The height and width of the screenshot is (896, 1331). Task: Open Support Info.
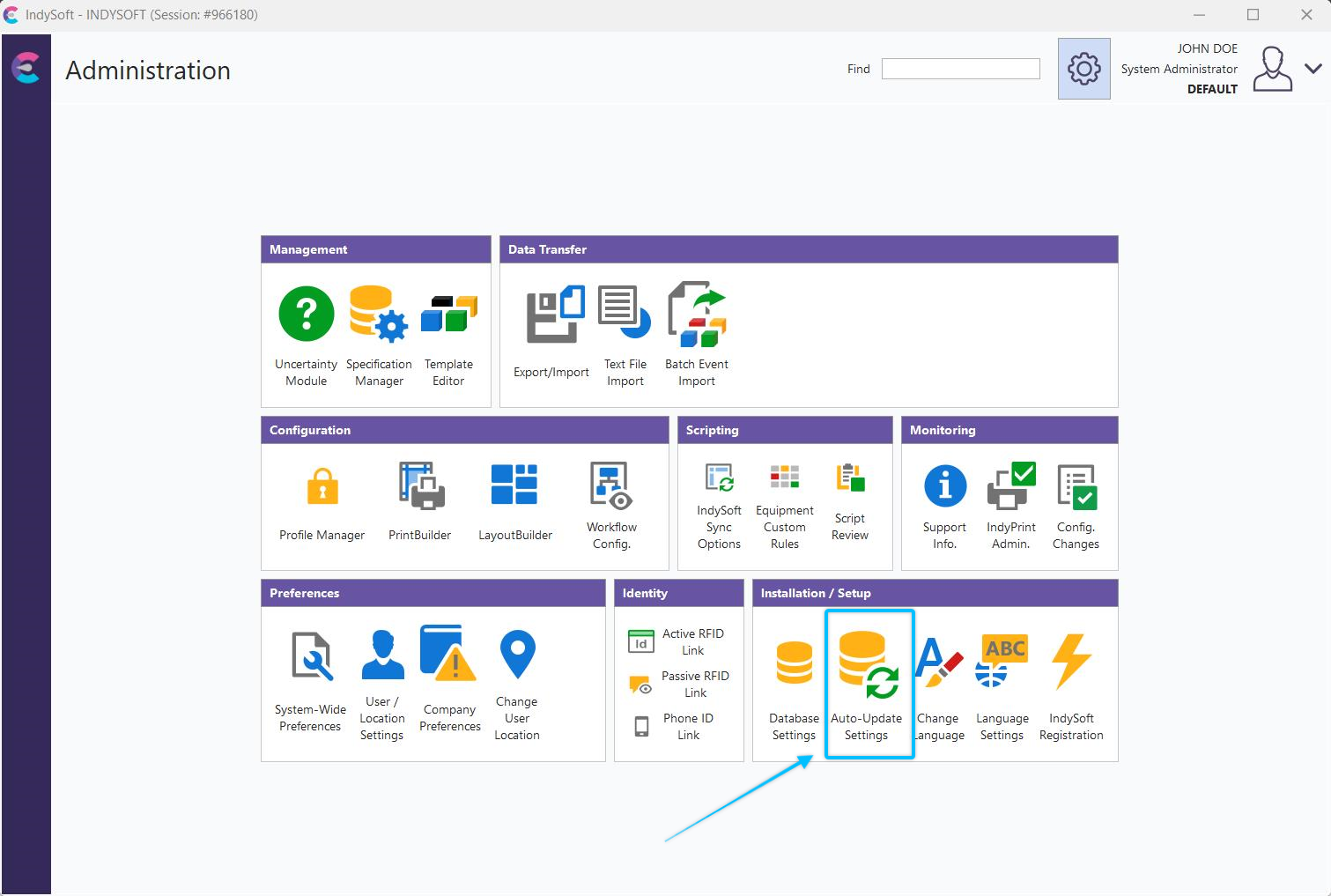(x=944, y=487)
